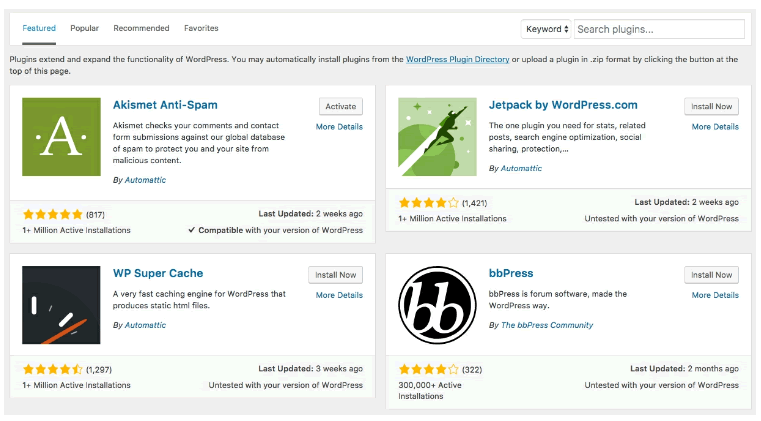
Task: Switch to the Popular tab
Action: [84, 28]
